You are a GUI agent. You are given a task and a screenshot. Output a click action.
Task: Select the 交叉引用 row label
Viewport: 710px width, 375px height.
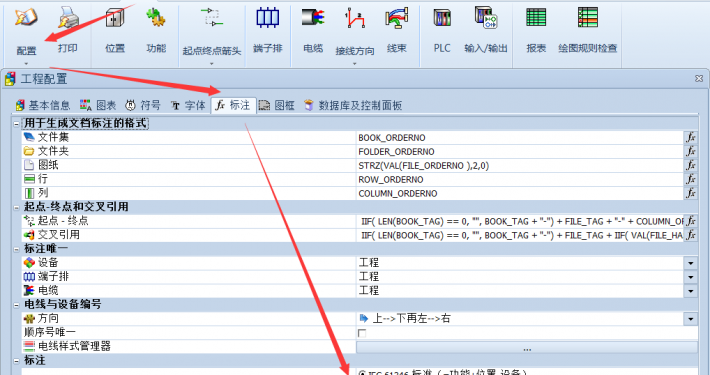(x=59, y=235)
